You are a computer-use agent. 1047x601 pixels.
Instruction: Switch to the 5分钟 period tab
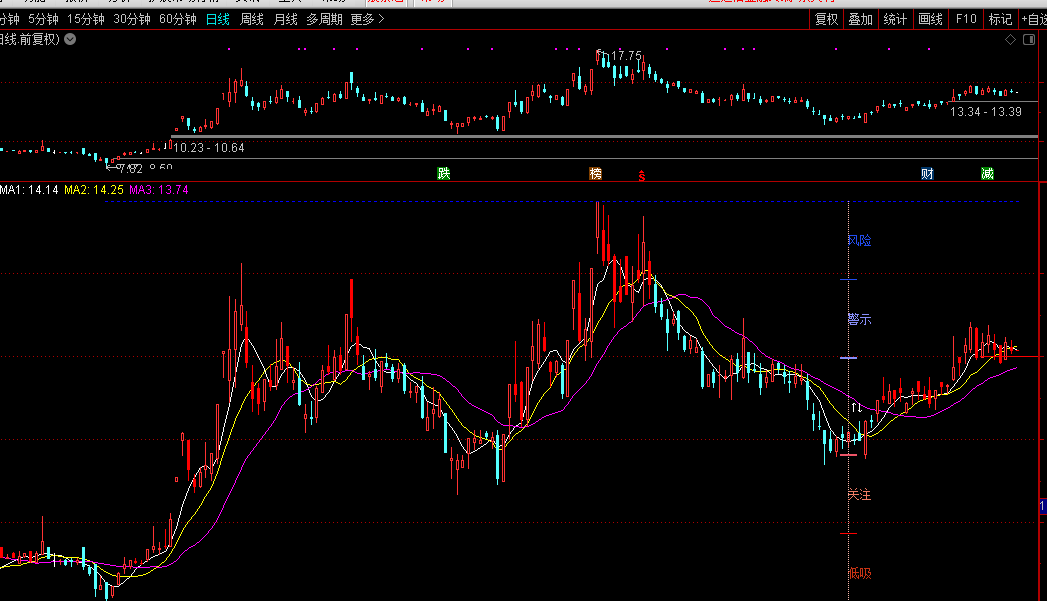pos(43,19)
